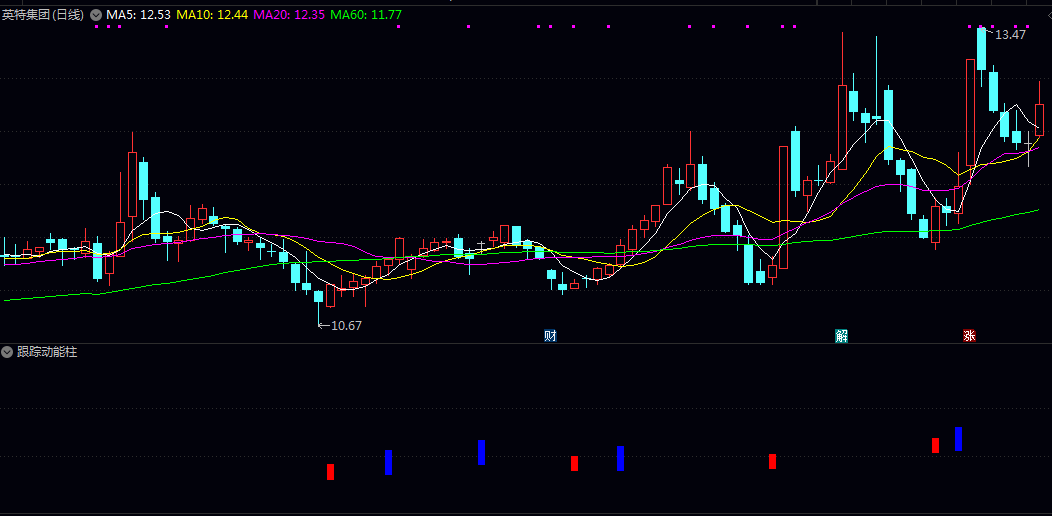Viewport: 1052px width, 516px height.
Task: Click the lowest candlestick near 10.67
Action: (x=319, y=297)
